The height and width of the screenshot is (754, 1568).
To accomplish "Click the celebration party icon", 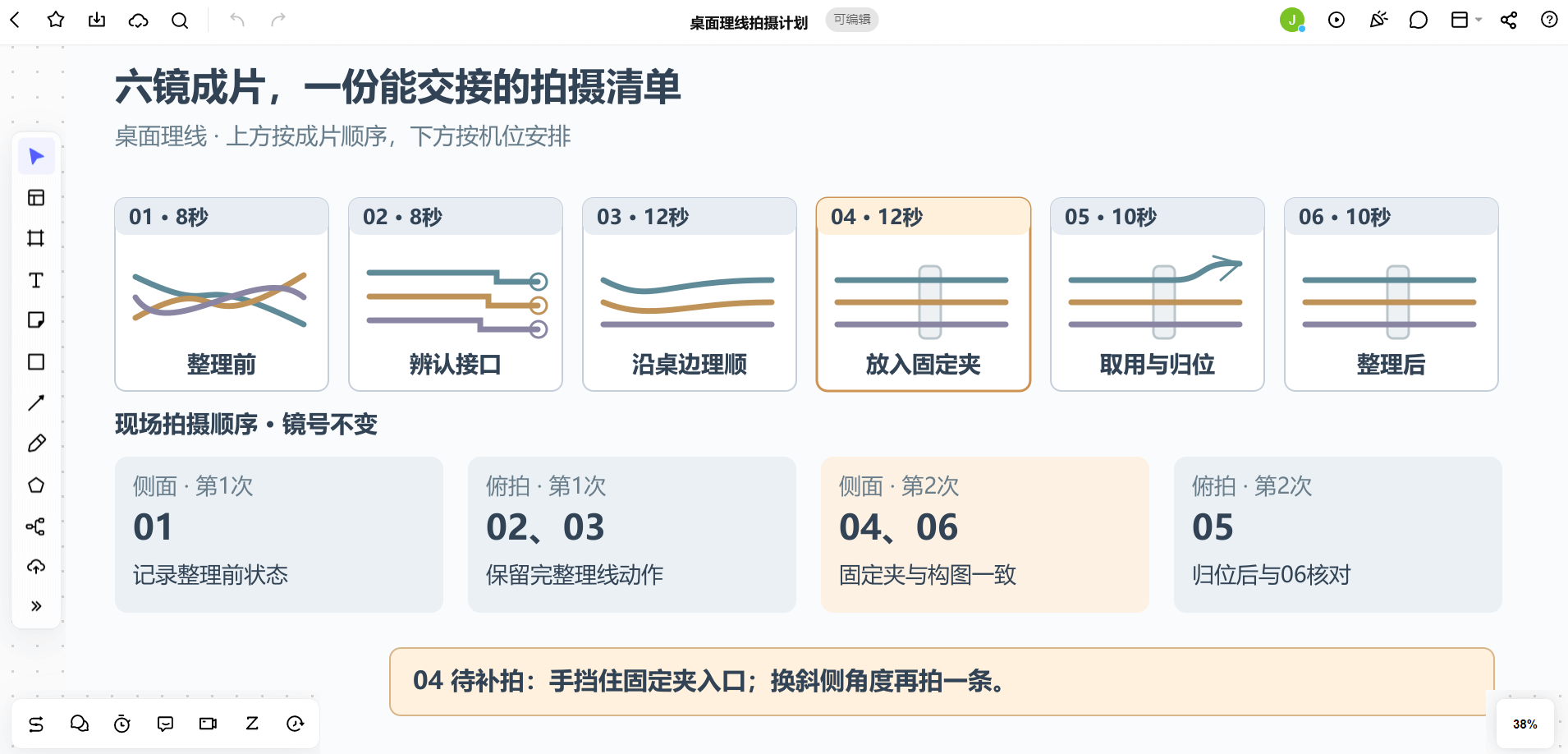I will (x=1378, y=20).
